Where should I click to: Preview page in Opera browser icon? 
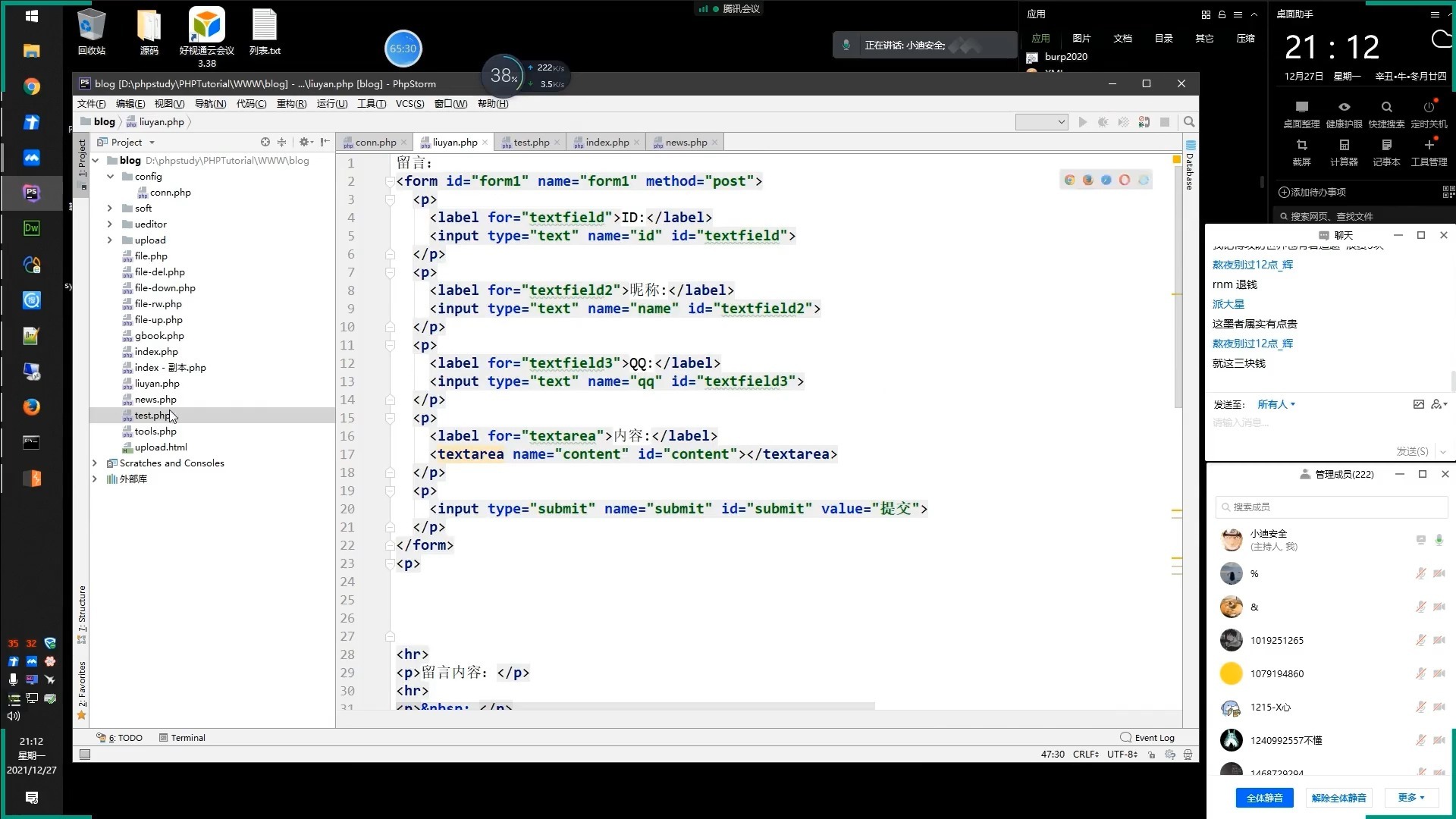[1125, 180]
